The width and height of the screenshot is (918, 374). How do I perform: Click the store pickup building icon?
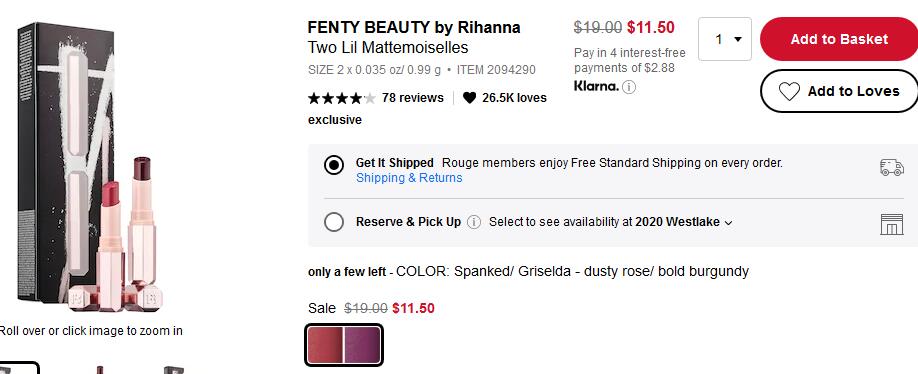point(891,224)
